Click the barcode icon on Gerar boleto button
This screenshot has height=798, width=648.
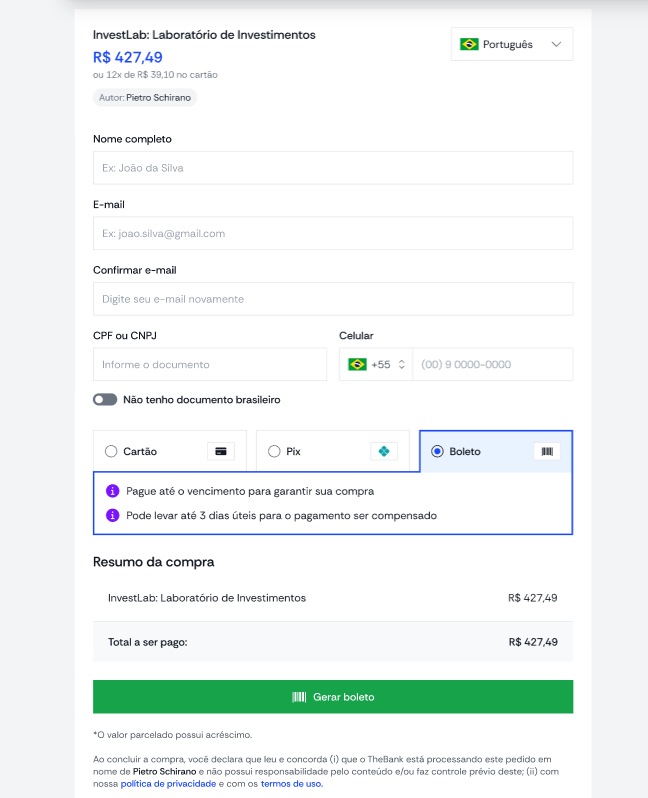coord(299,697)
